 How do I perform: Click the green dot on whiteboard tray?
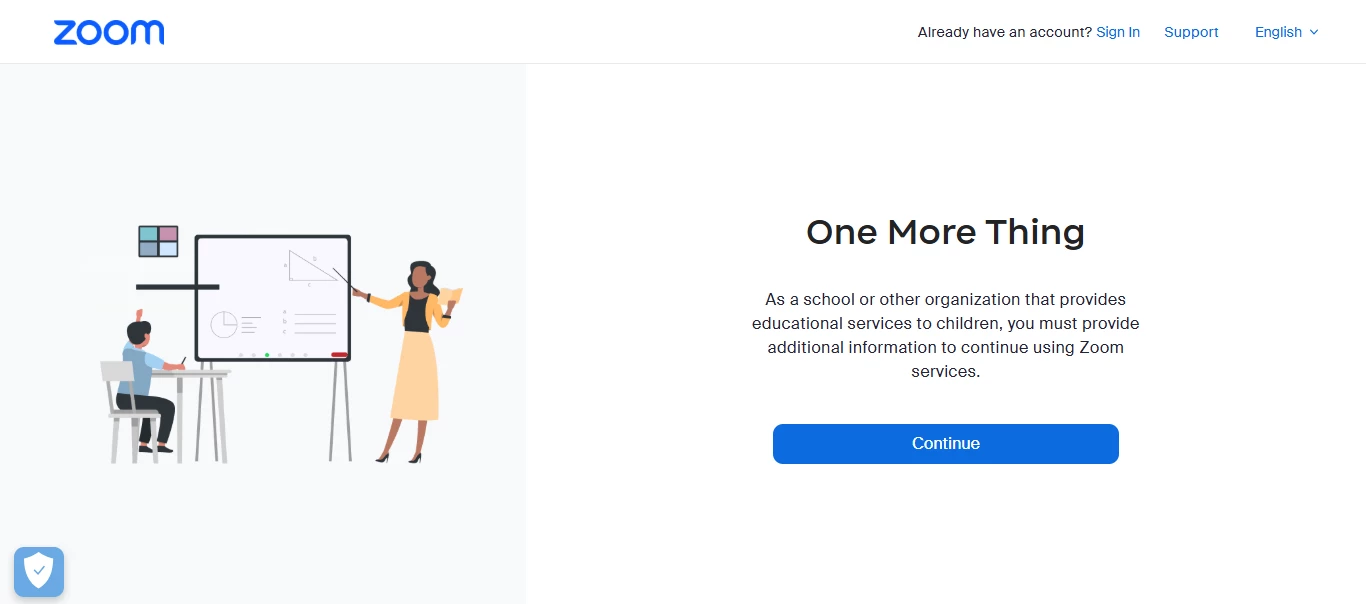267,355
